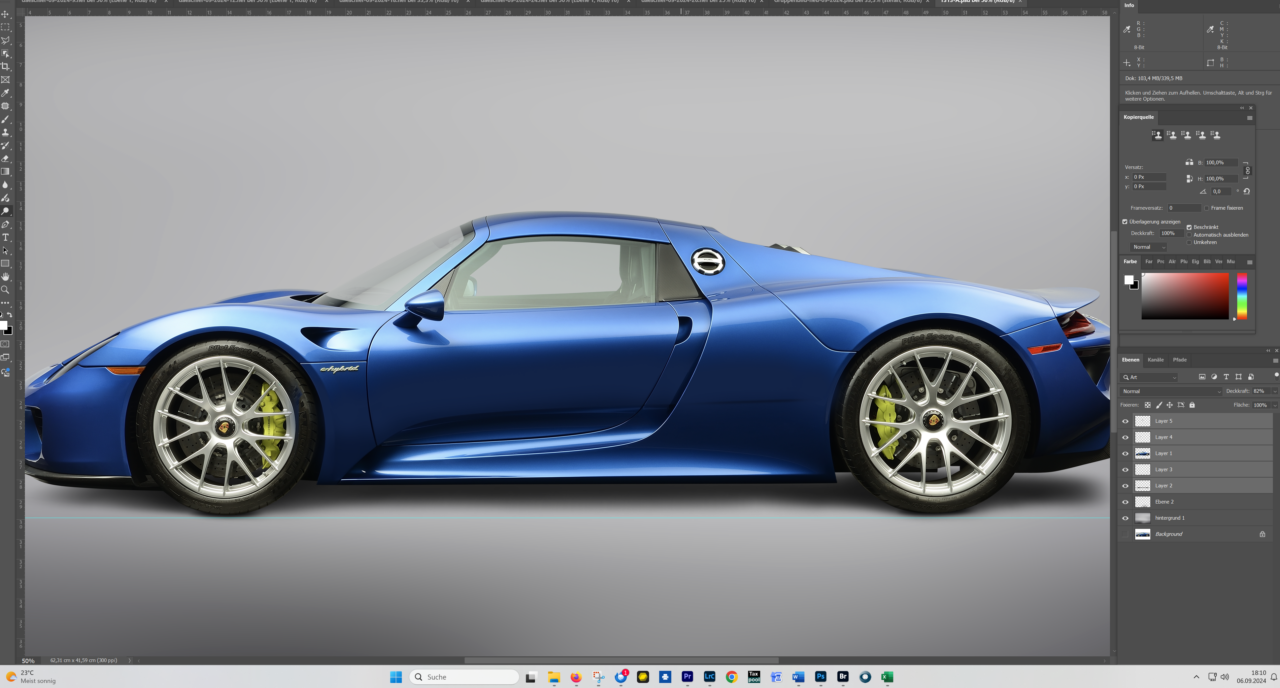Select the hintergrund 1 layer
The image size is (1280, 688).
tap(1170, 518)
